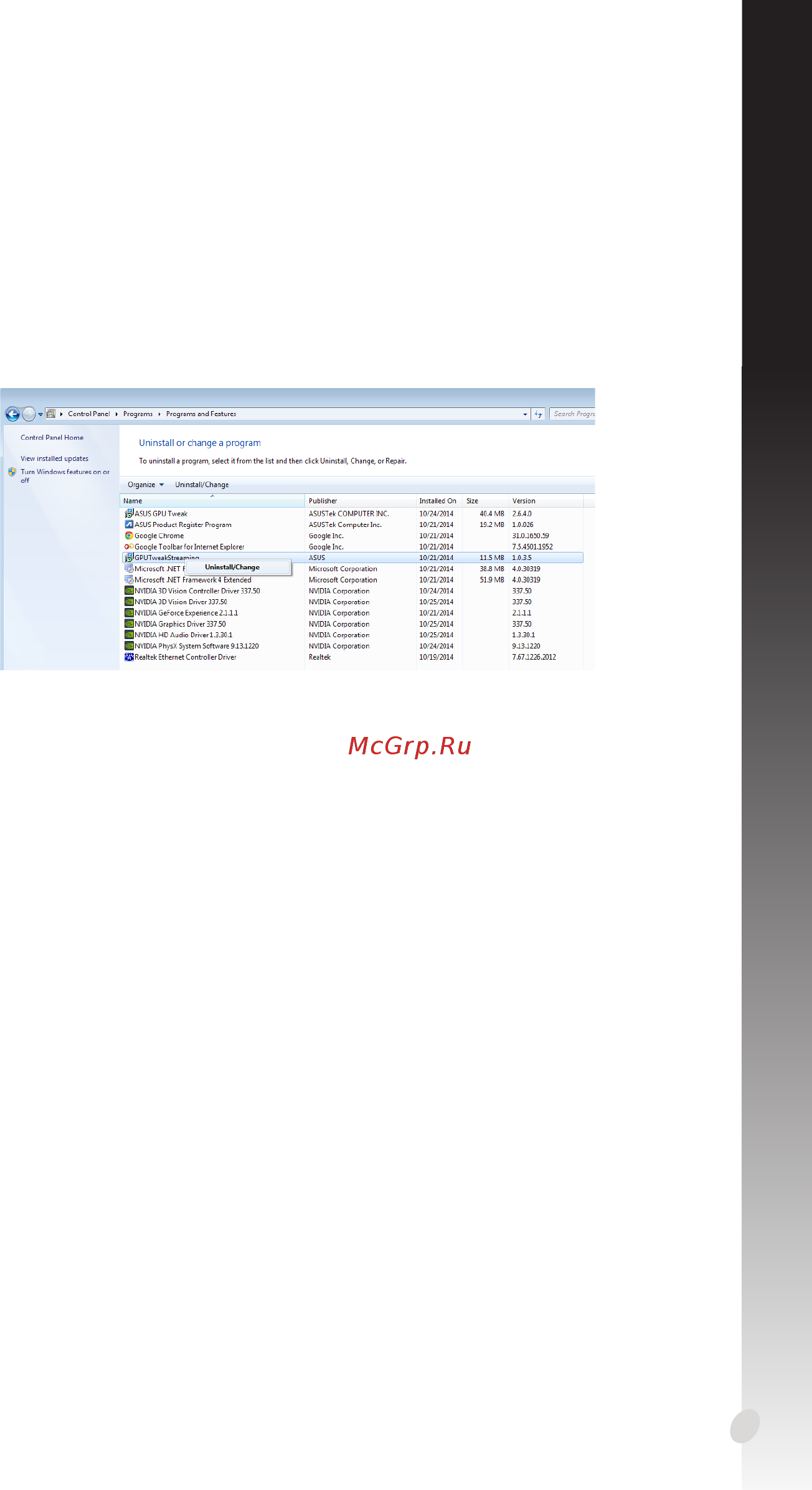Screen dimensions: 812x1490
Task: Click NVIDIA HD Audio Driver icon
Action: click(129, 635)
